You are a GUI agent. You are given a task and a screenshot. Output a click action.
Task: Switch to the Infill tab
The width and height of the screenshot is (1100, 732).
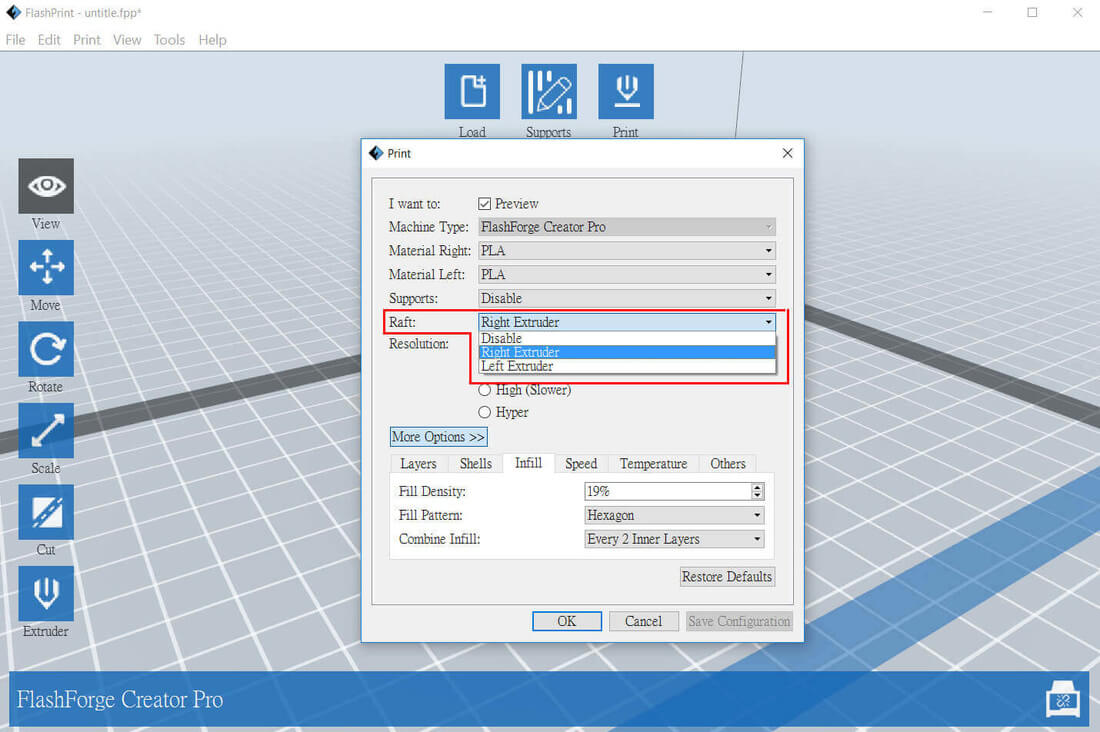[528, 463]
